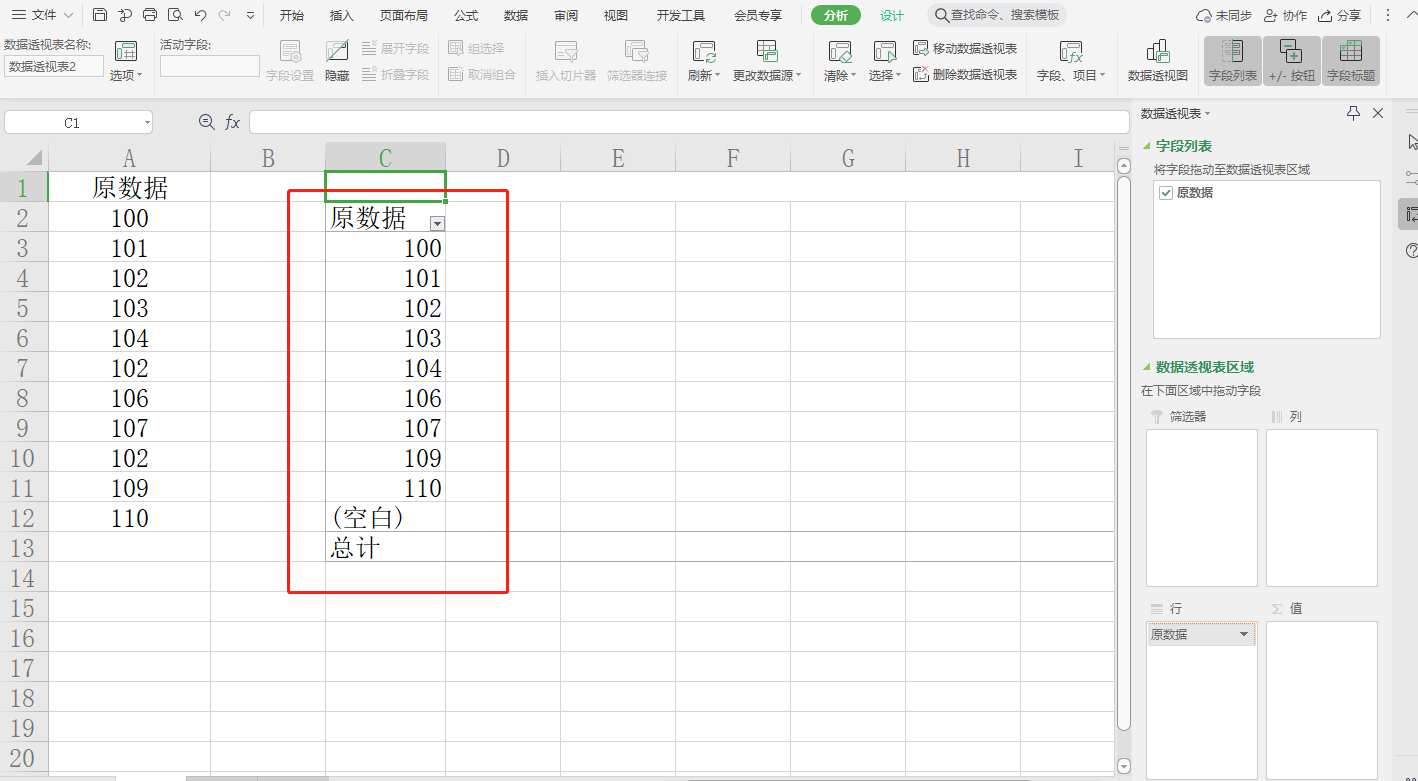Switch to the 设计 (Design) tab
This screenshot has width=1418, height=781.
coord(891,15)
